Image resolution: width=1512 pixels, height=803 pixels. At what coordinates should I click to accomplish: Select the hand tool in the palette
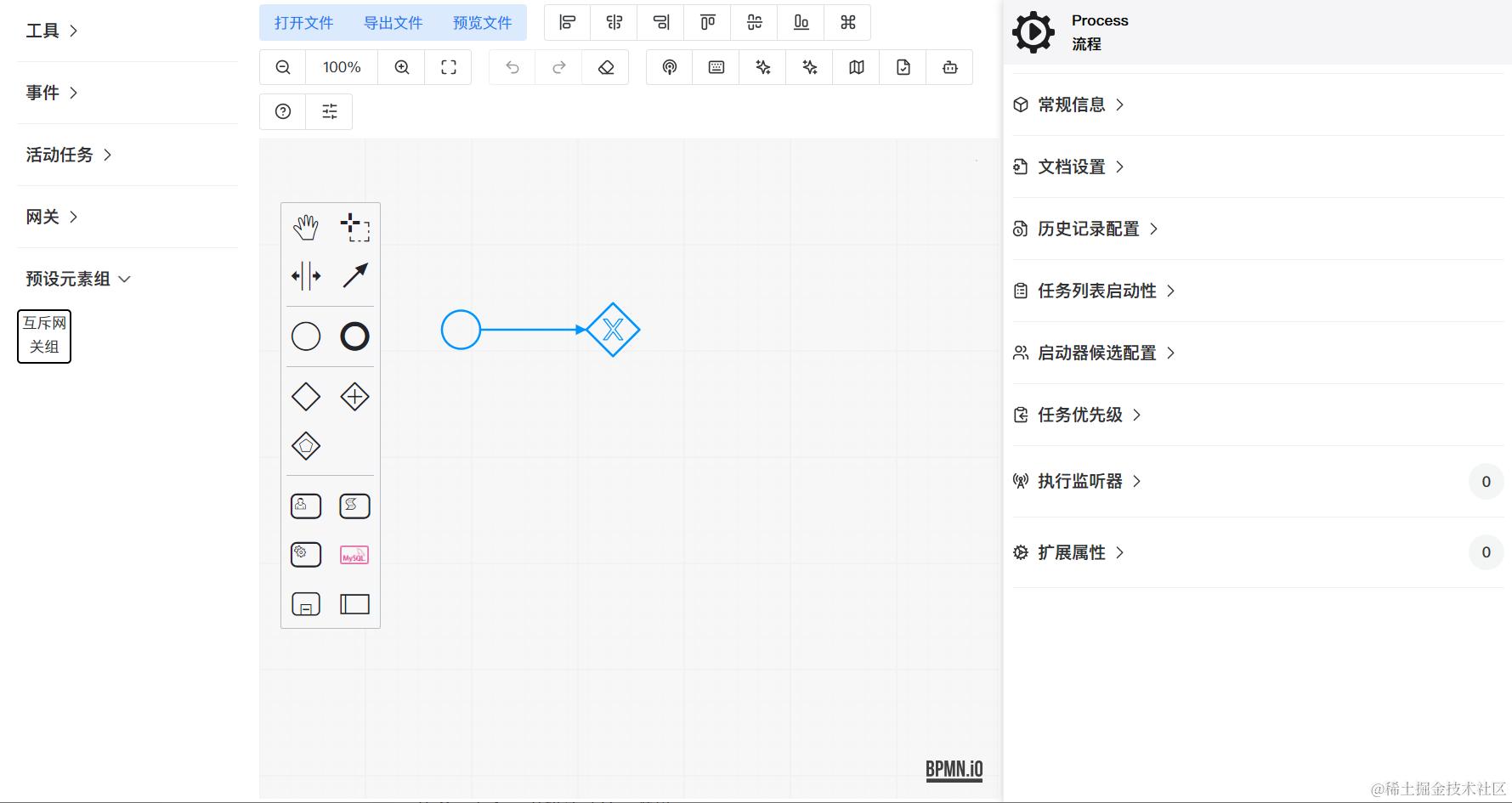click(x=306, y=227)
